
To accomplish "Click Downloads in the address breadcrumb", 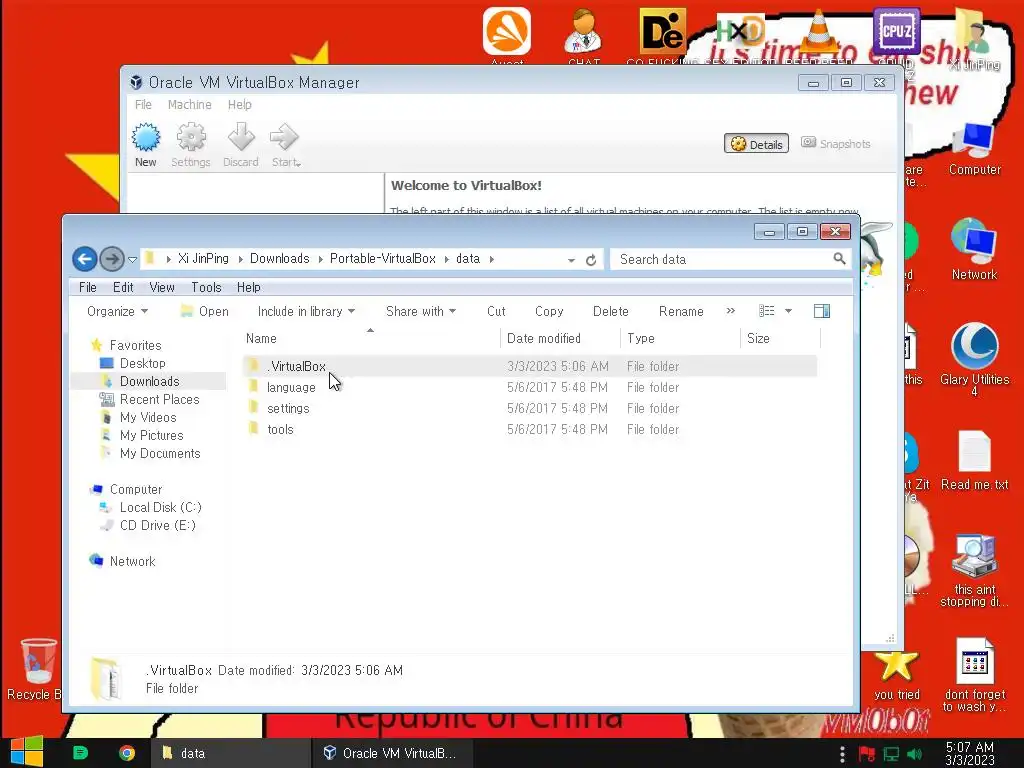I will 280,259.
